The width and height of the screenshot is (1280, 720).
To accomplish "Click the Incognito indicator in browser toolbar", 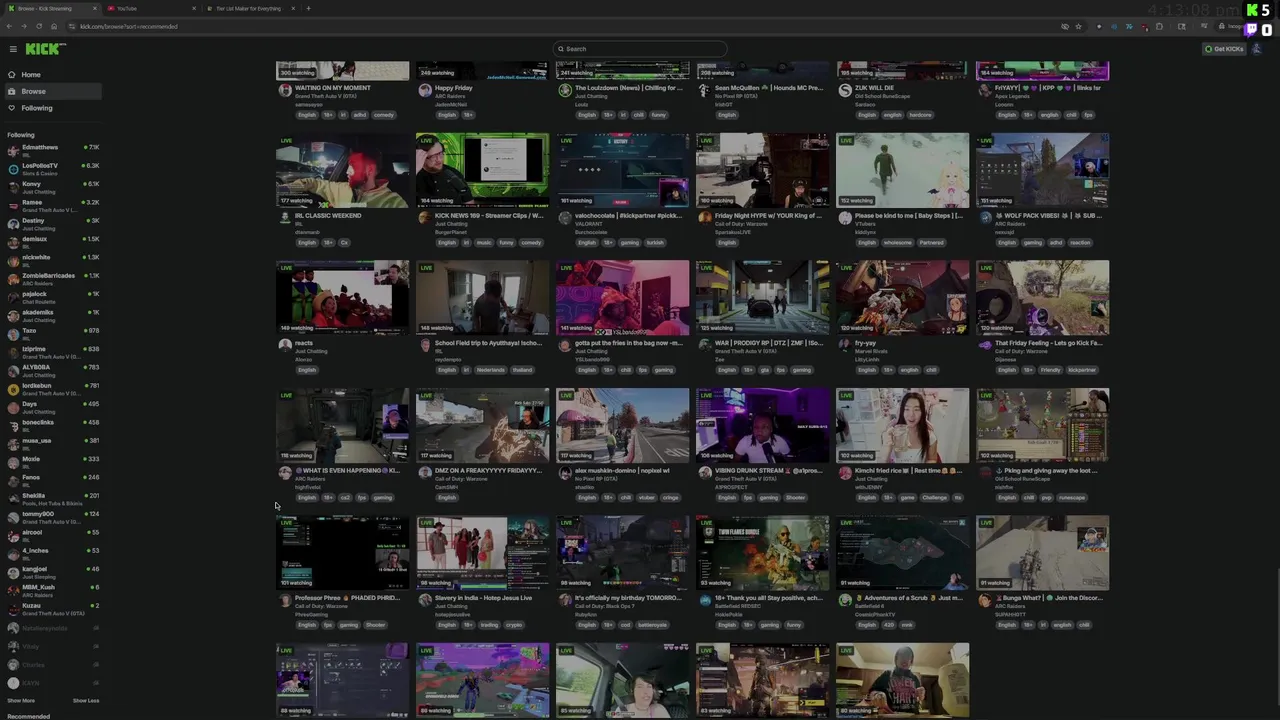I will point(1232,26).
